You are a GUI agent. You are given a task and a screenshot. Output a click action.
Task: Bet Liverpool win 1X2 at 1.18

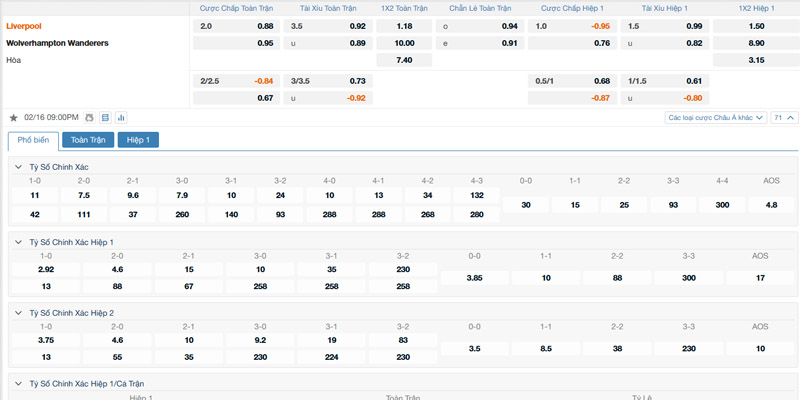tap(404, 26)
